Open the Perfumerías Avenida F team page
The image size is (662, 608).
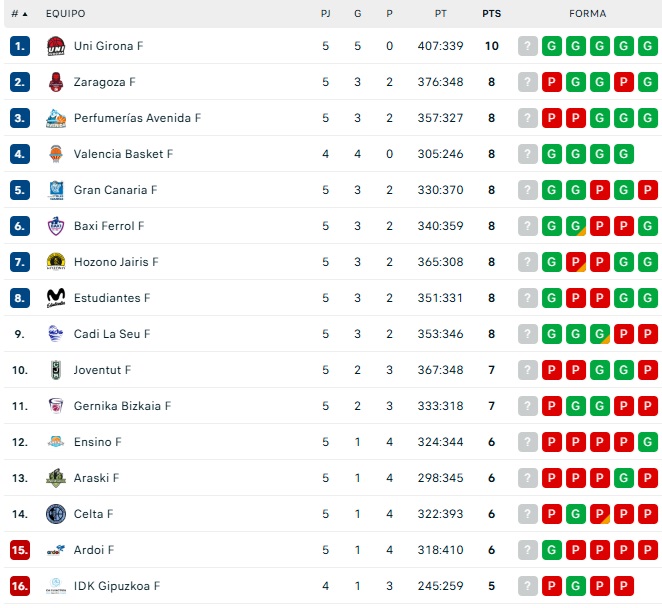click(x=137, y=118)
